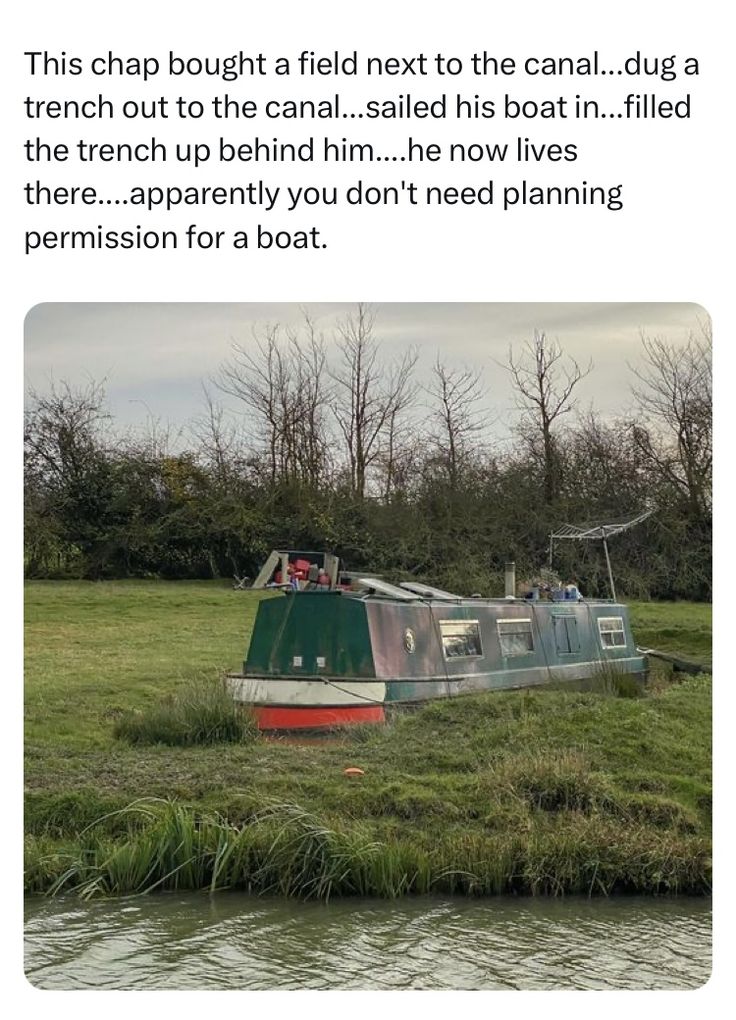Click the text line "permission for a boat."

176,239
